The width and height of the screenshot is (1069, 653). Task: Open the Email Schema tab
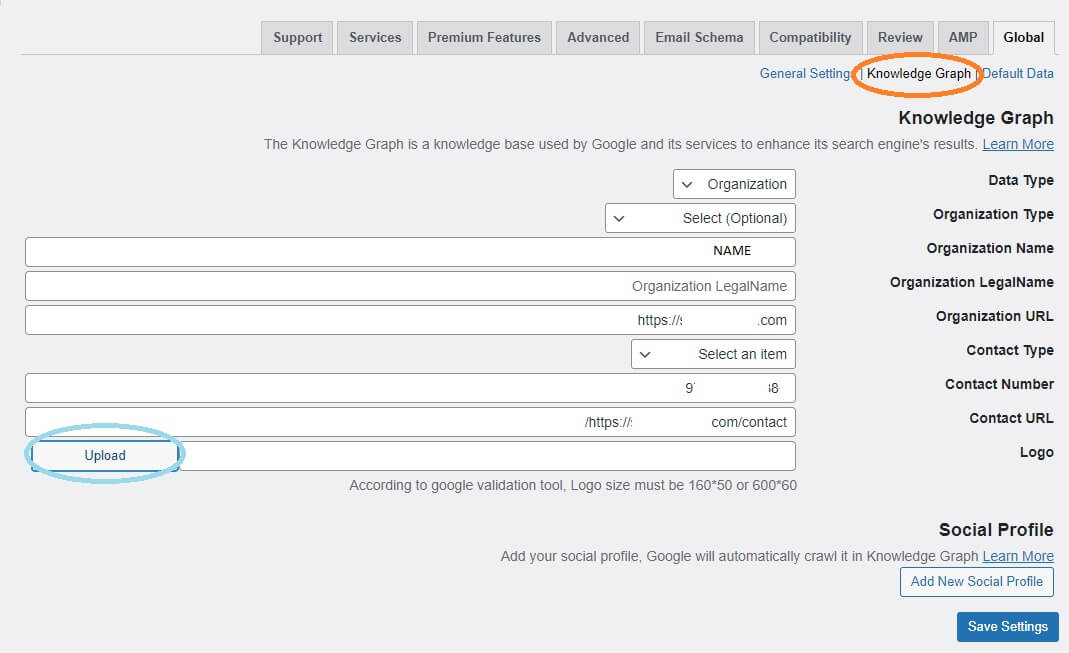(699, 37)
